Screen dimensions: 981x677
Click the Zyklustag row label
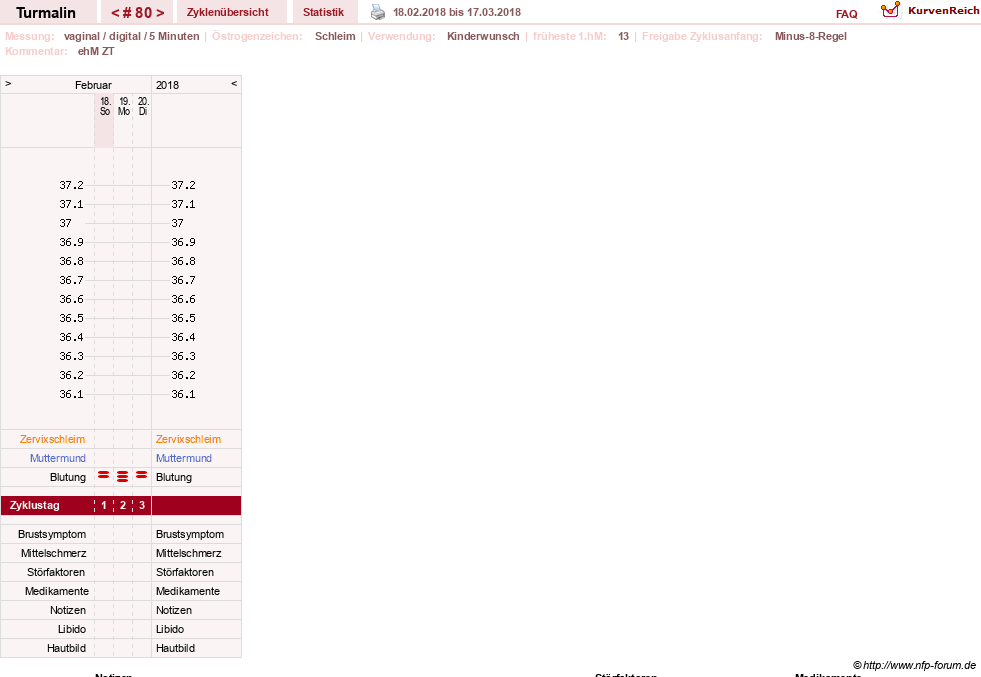(x=35, y=506)
